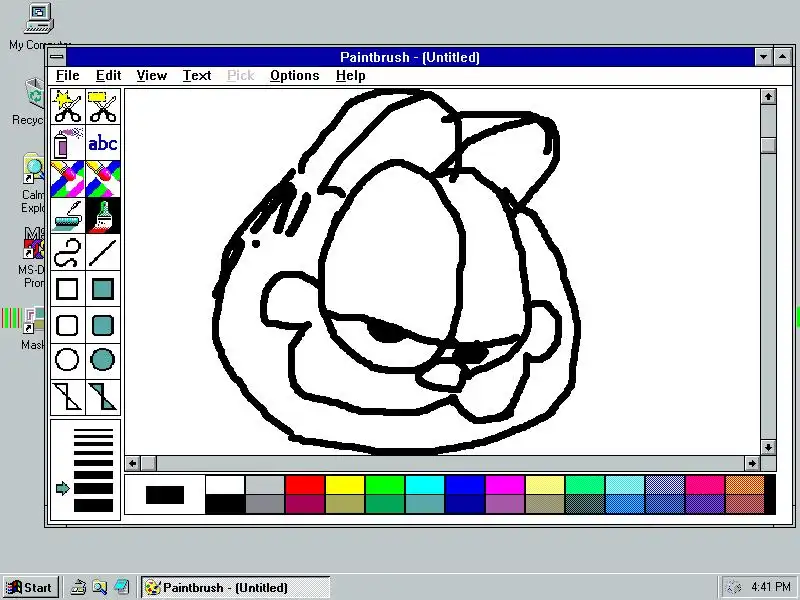This screenshot has height=600, width=800.
Task: Select the Brush tool
Action: (103, 215)
